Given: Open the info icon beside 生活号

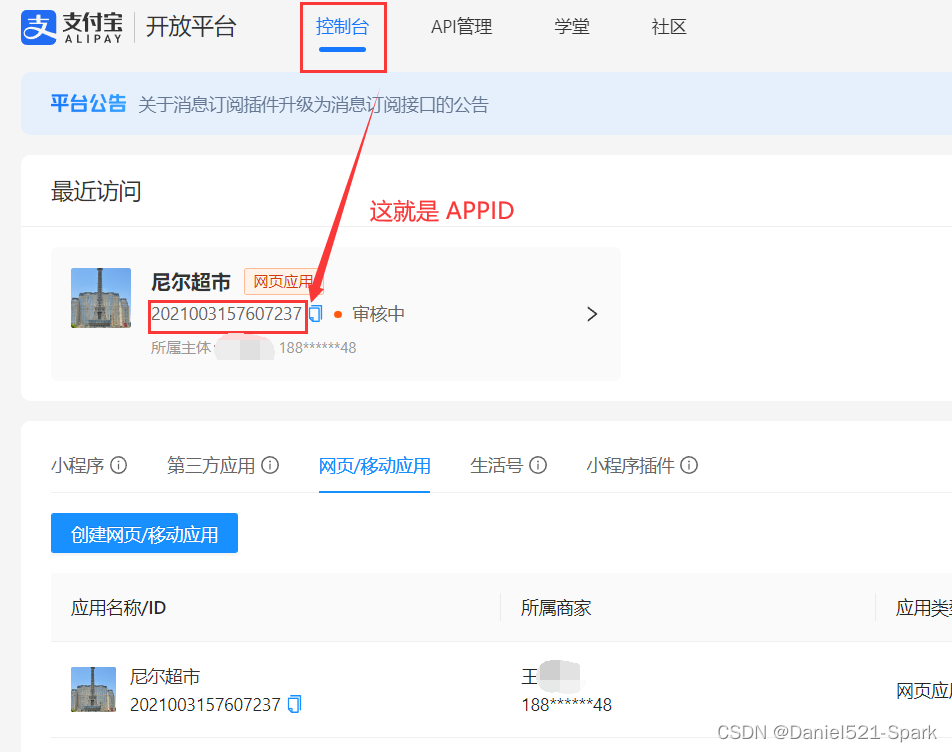Looking at the screenshot, I should click(x=538, y=465).
